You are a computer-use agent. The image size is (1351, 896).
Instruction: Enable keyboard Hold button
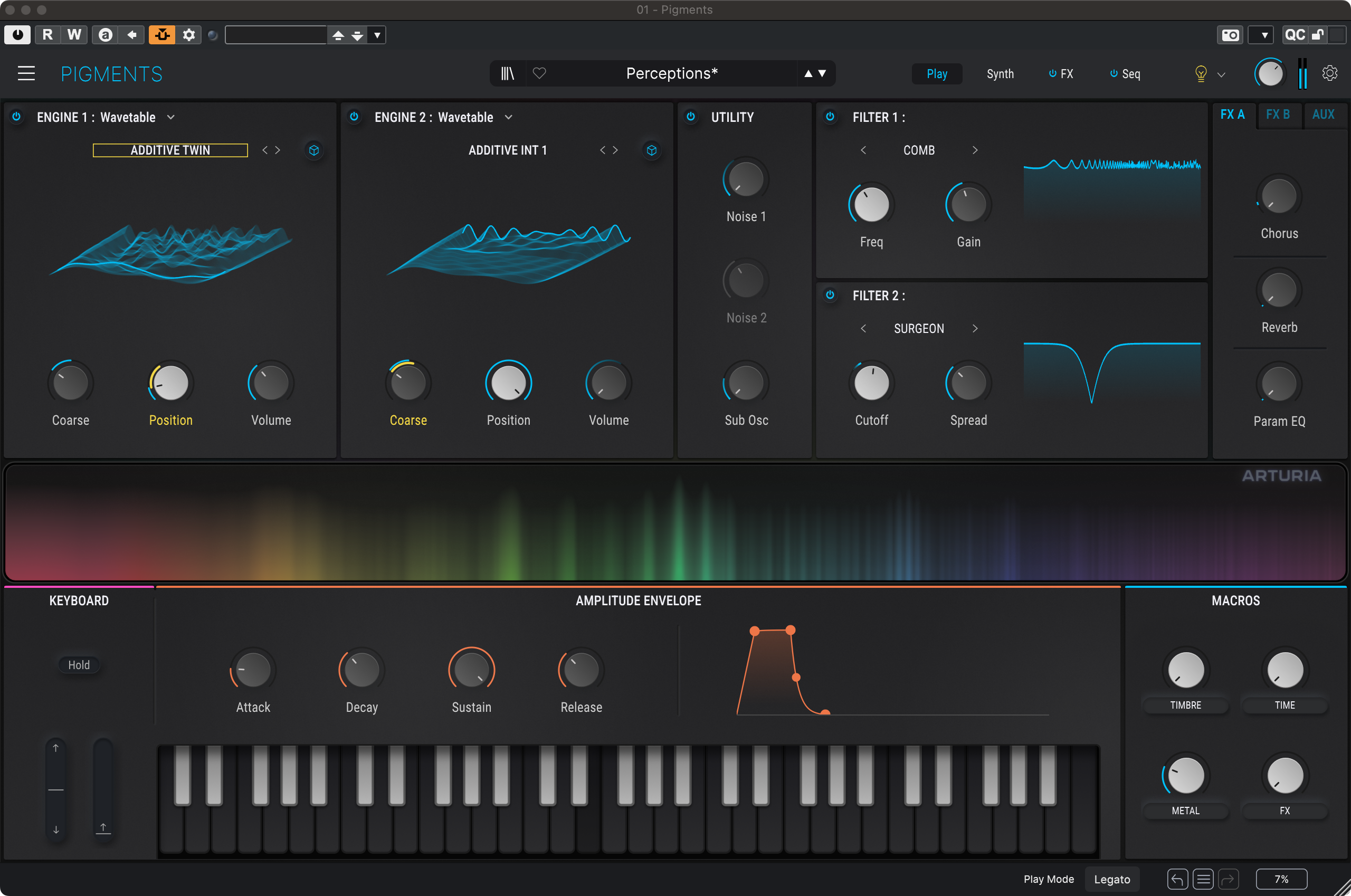[79, 665]
